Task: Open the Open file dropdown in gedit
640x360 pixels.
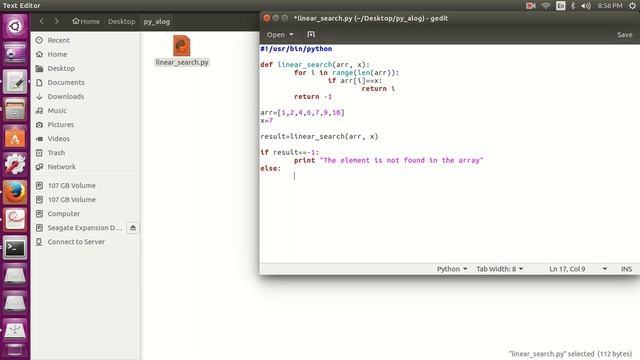Action: click(x=280, y=35)
